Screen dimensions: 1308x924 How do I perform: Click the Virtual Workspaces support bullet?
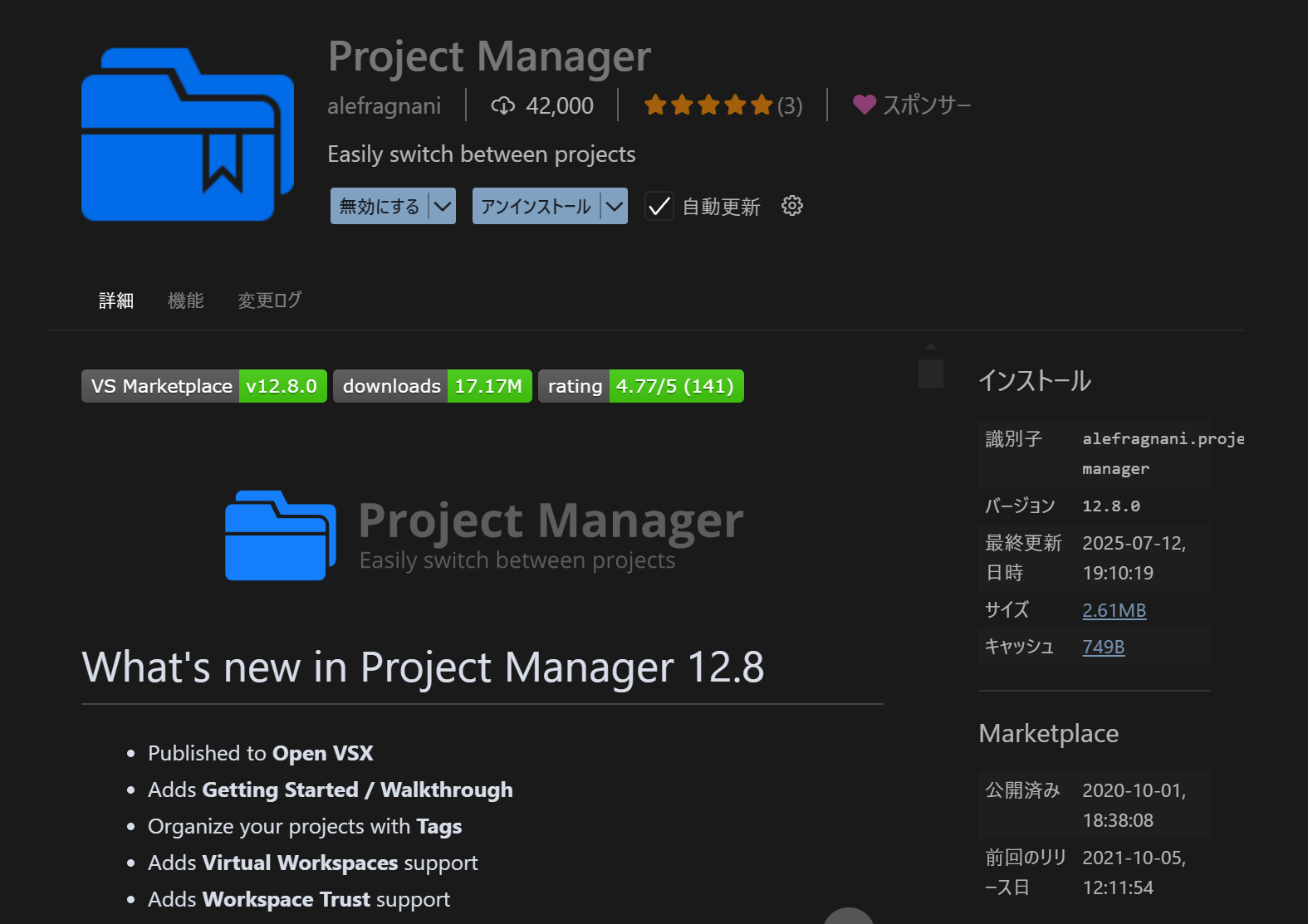(x=313, y=863)
